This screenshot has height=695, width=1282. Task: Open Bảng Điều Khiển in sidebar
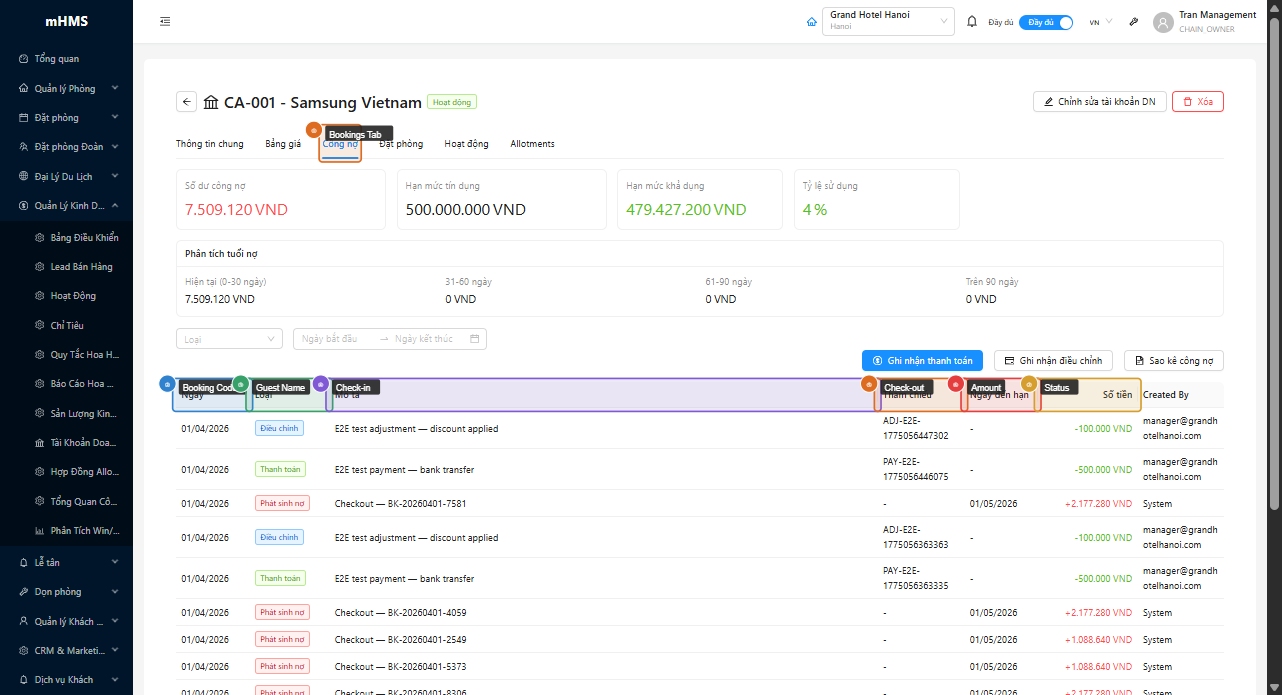(84, 238)
